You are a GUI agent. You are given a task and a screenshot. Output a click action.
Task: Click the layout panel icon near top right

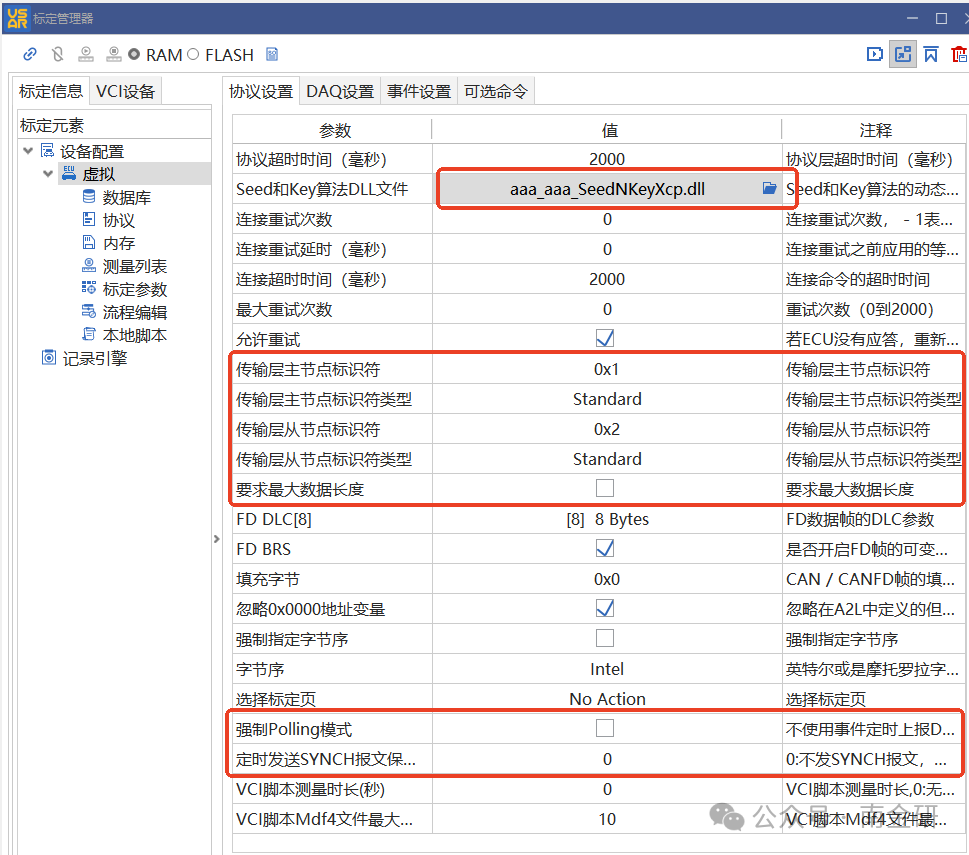pos(903,54)
